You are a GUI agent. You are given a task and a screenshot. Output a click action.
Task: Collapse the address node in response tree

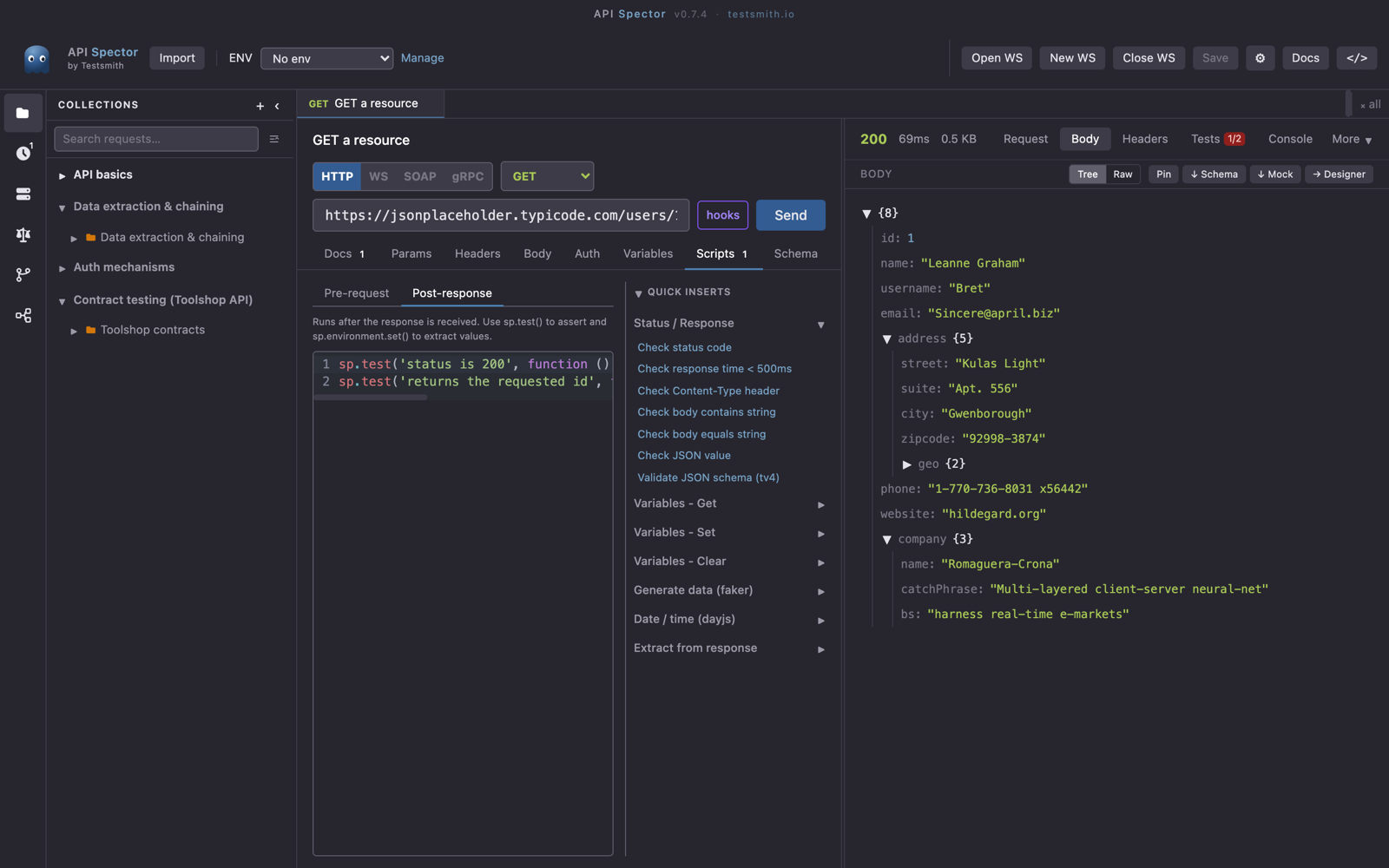coord(886,339)
